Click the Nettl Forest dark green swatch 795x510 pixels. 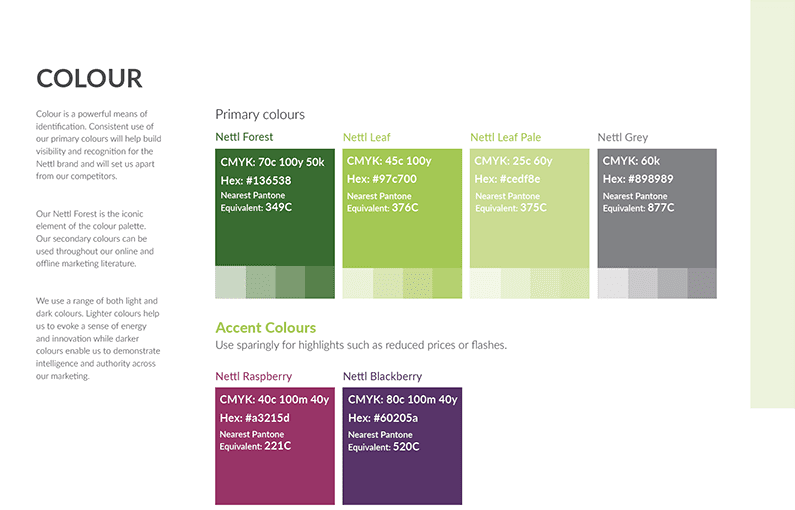tap(275, 207)
